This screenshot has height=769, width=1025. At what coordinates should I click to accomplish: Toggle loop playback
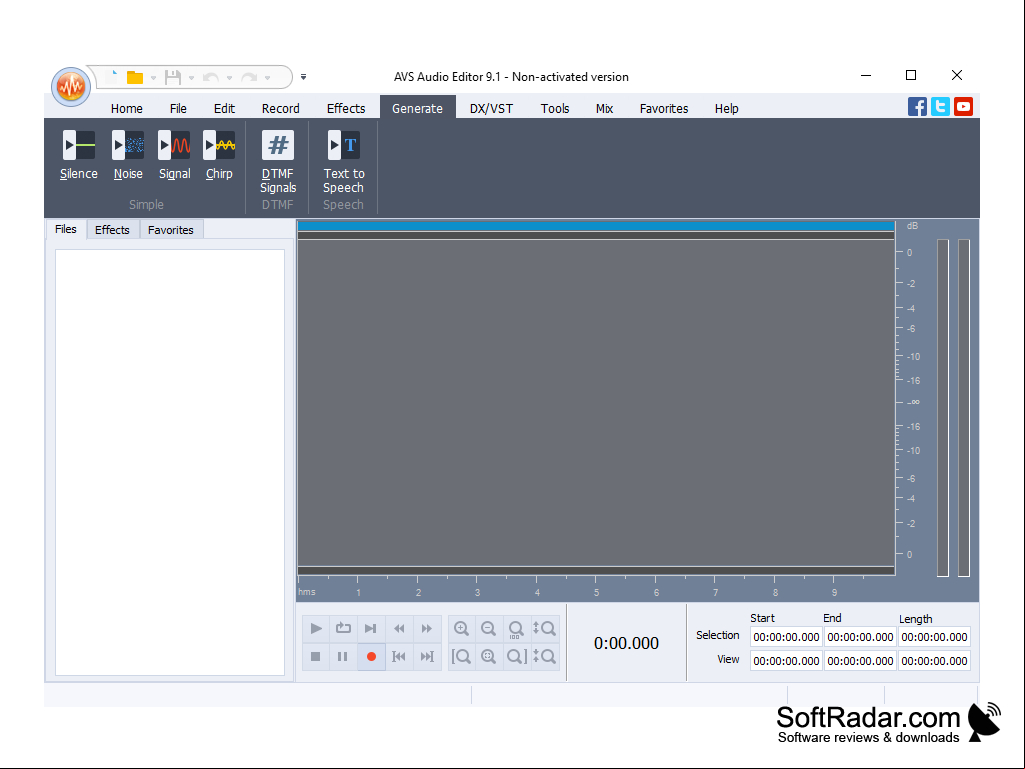coord(343,628)
